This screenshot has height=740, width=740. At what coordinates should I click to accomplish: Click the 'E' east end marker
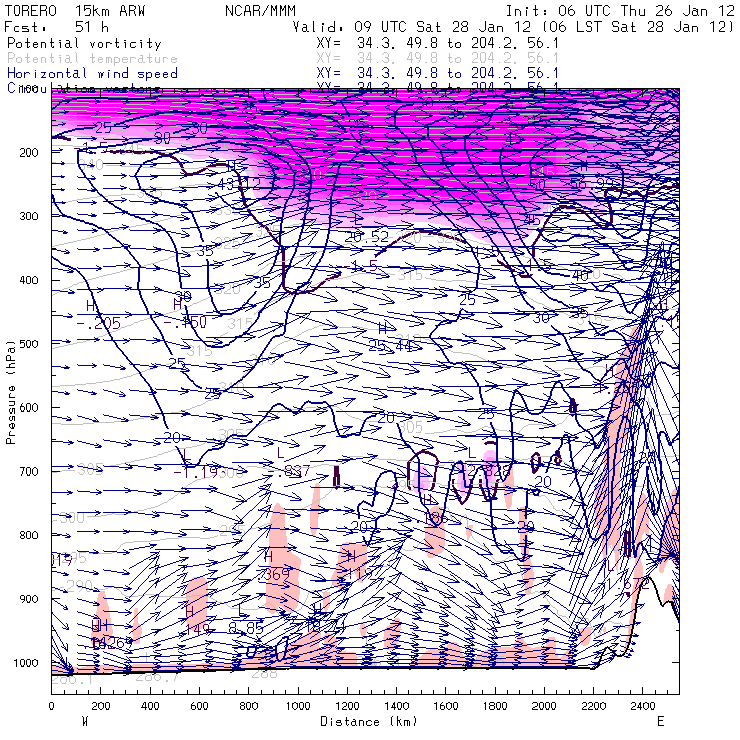click(661, 722)
